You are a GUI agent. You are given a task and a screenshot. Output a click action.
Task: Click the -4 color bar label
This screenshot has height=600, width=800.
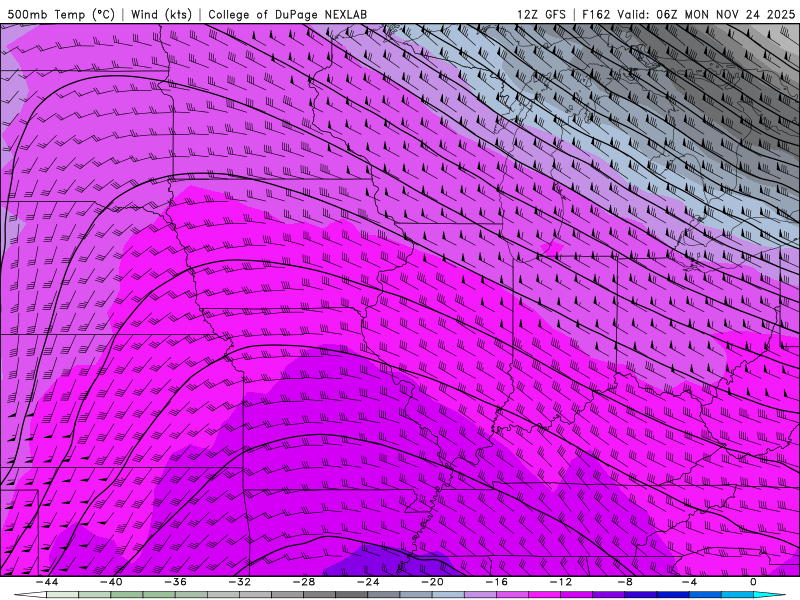point(689,582)
